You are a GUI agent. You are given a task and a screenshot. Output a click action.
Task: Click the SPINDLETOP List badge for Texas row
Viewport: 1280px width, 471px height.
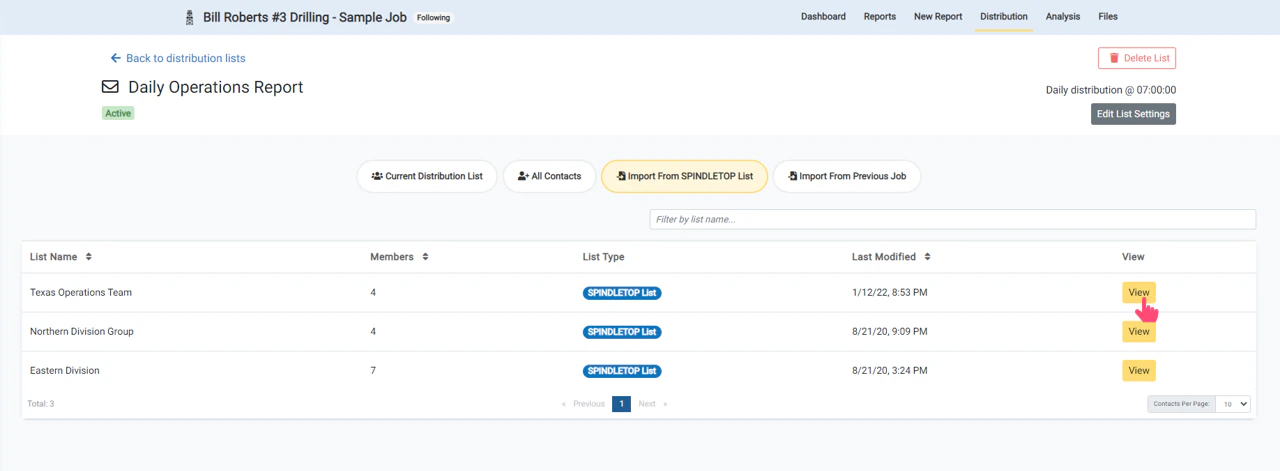[x=622, y=293]
